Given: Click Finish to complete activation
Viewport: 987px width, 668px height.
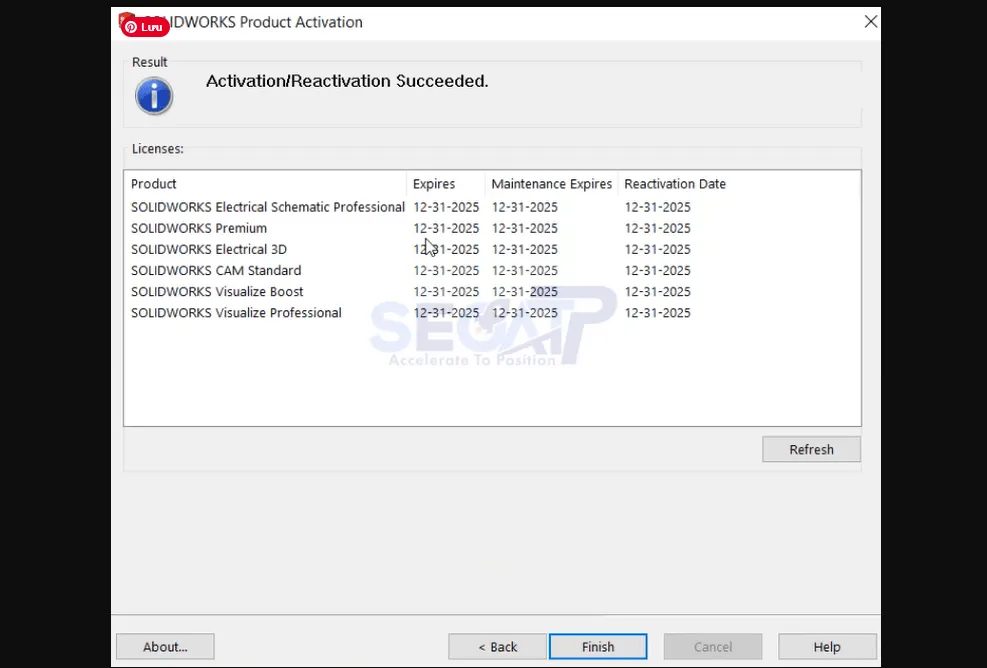Looking at the screenshot, I should pos(597,646).
